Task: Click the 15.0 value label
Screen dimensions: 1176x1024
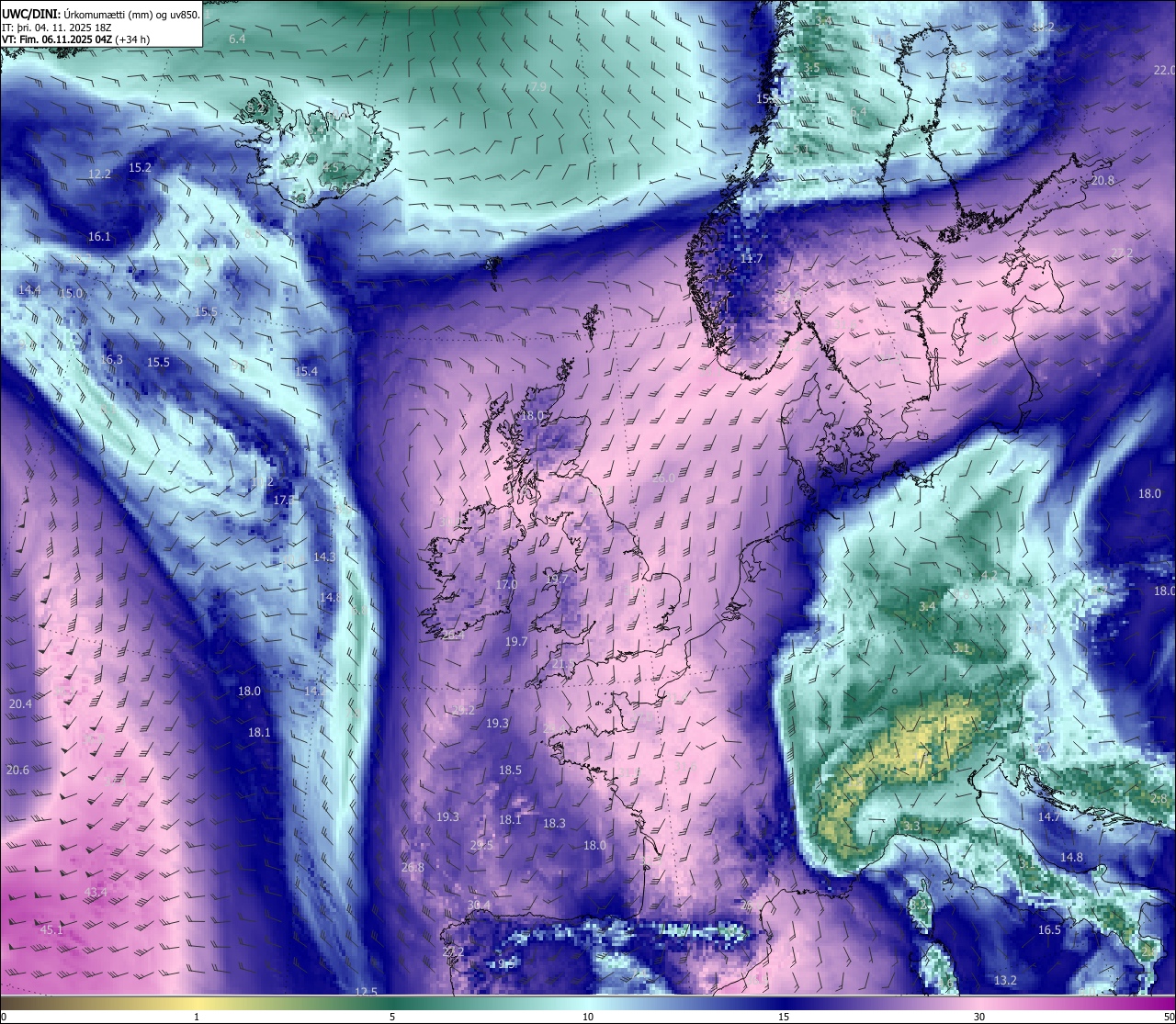Action: (71, 293)
